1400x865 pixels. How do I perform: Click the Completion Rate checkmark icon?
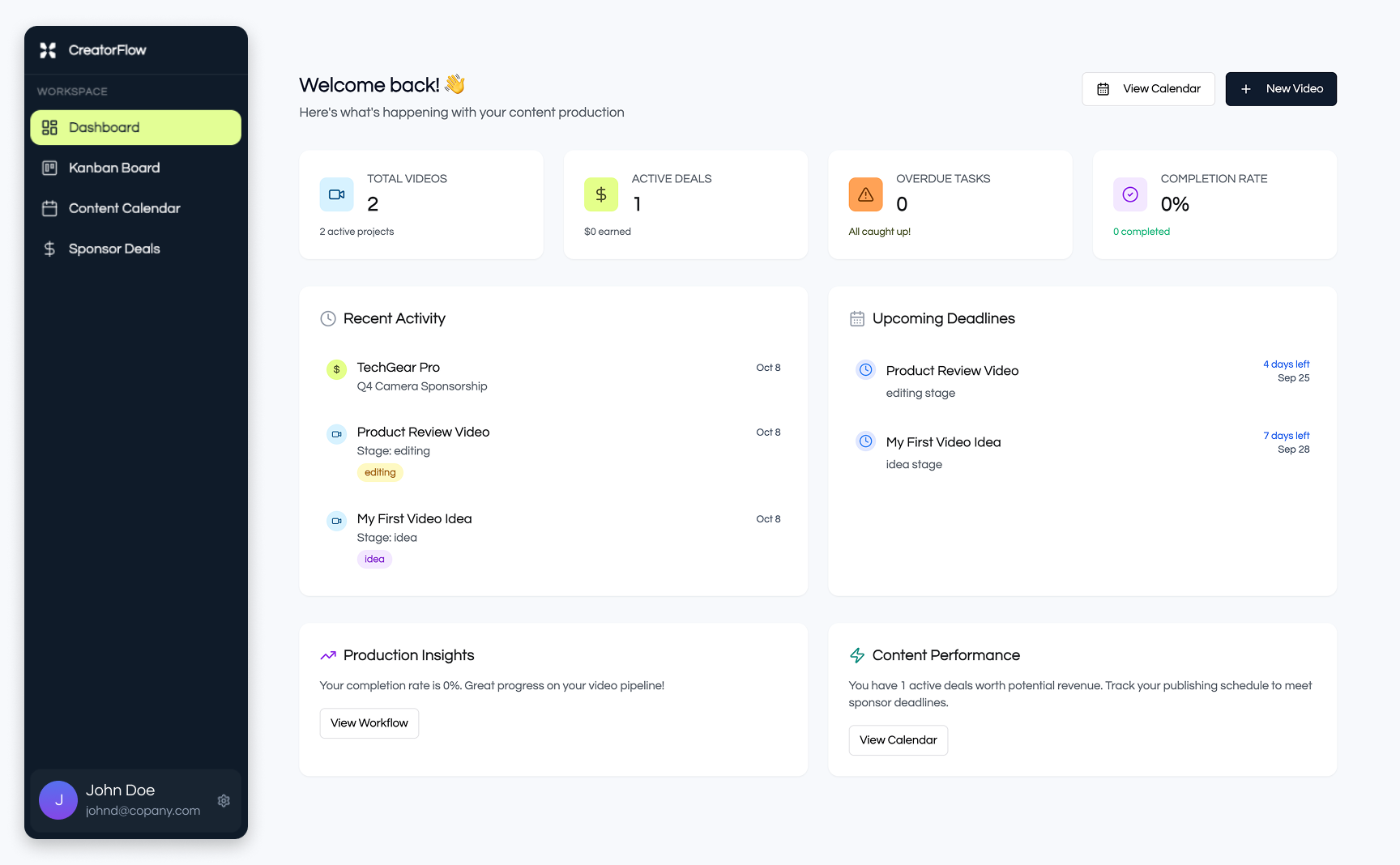(x=1130, y=194)
